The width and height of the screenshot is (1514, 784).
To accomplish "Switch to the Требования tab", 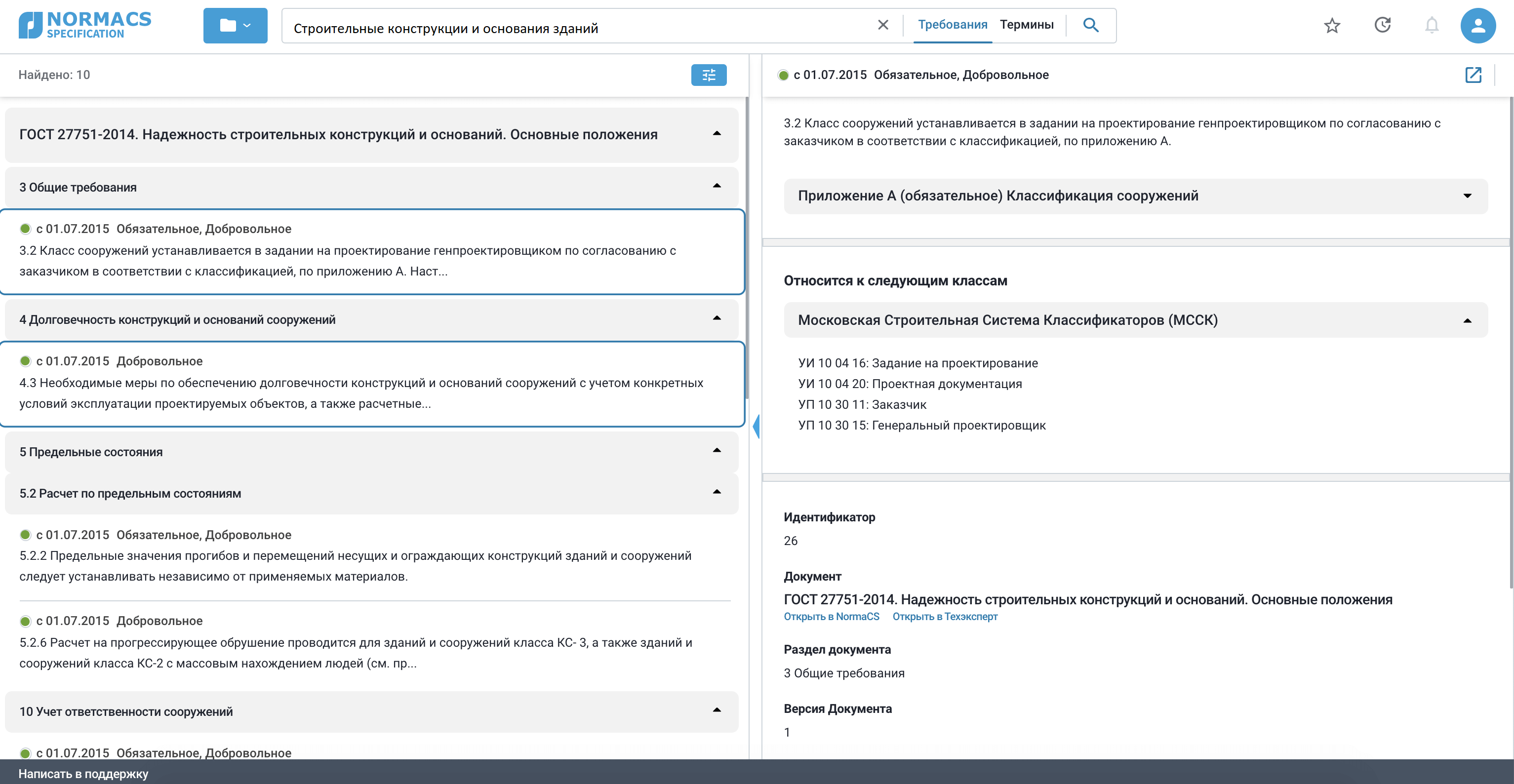I will point(953,25).
